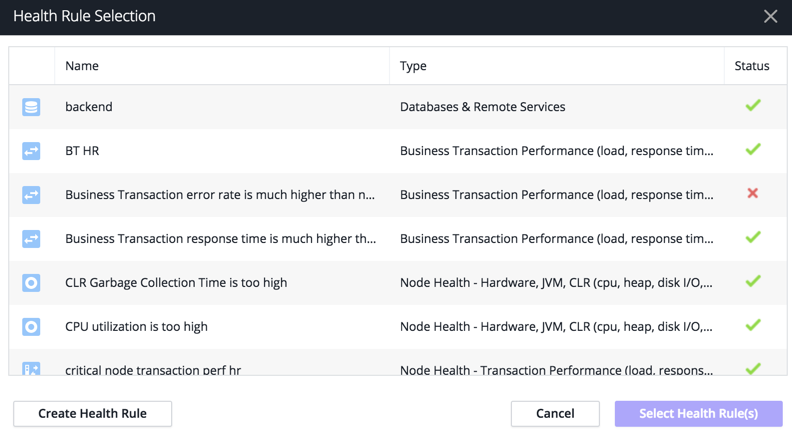Close the Health Rule Selection dialog
The width and height of the screenshot is (792, 435).
[x=770, y=17]
